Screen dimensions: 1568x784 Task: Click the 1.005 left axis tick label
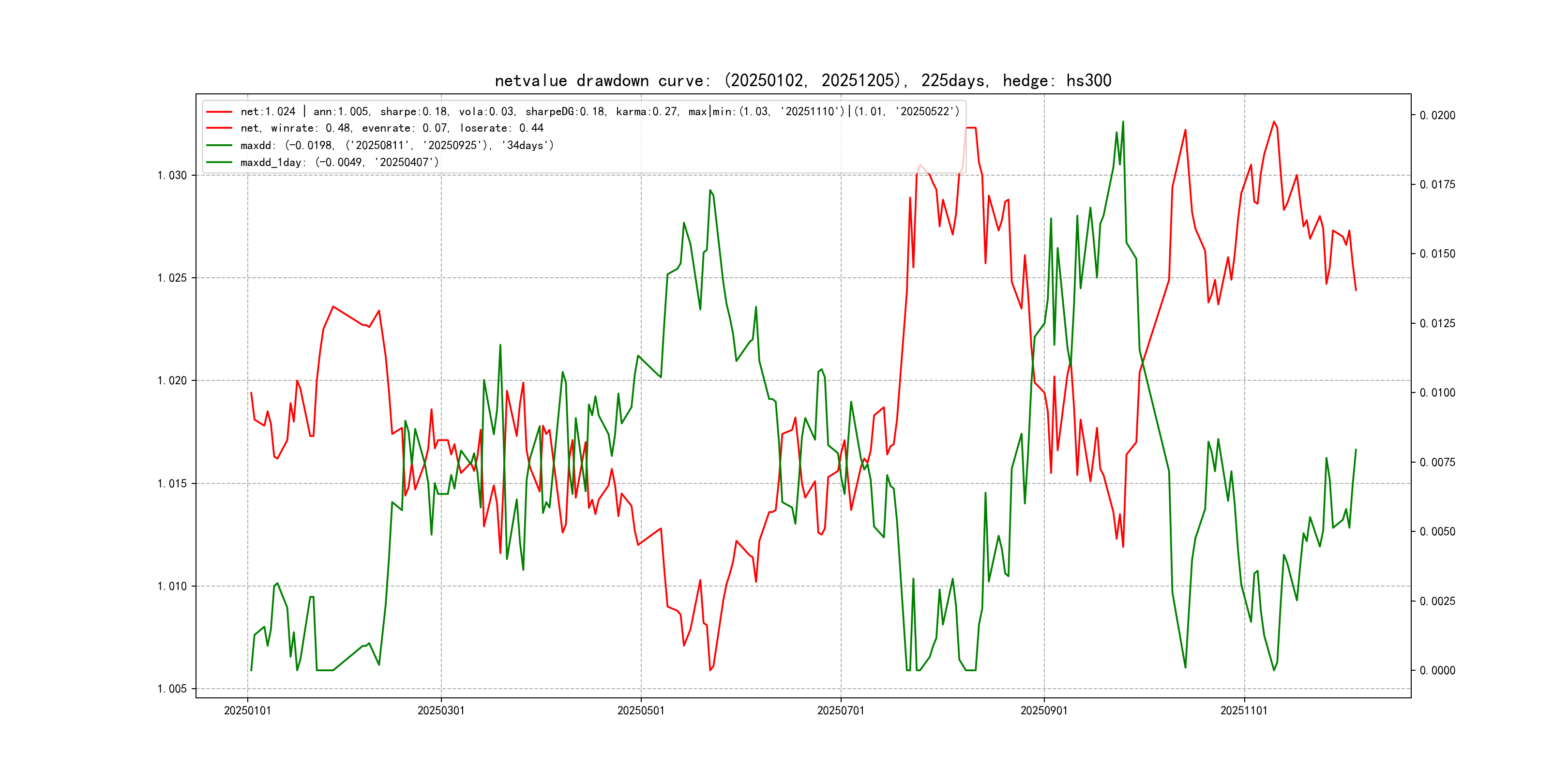tap(172, 689)
